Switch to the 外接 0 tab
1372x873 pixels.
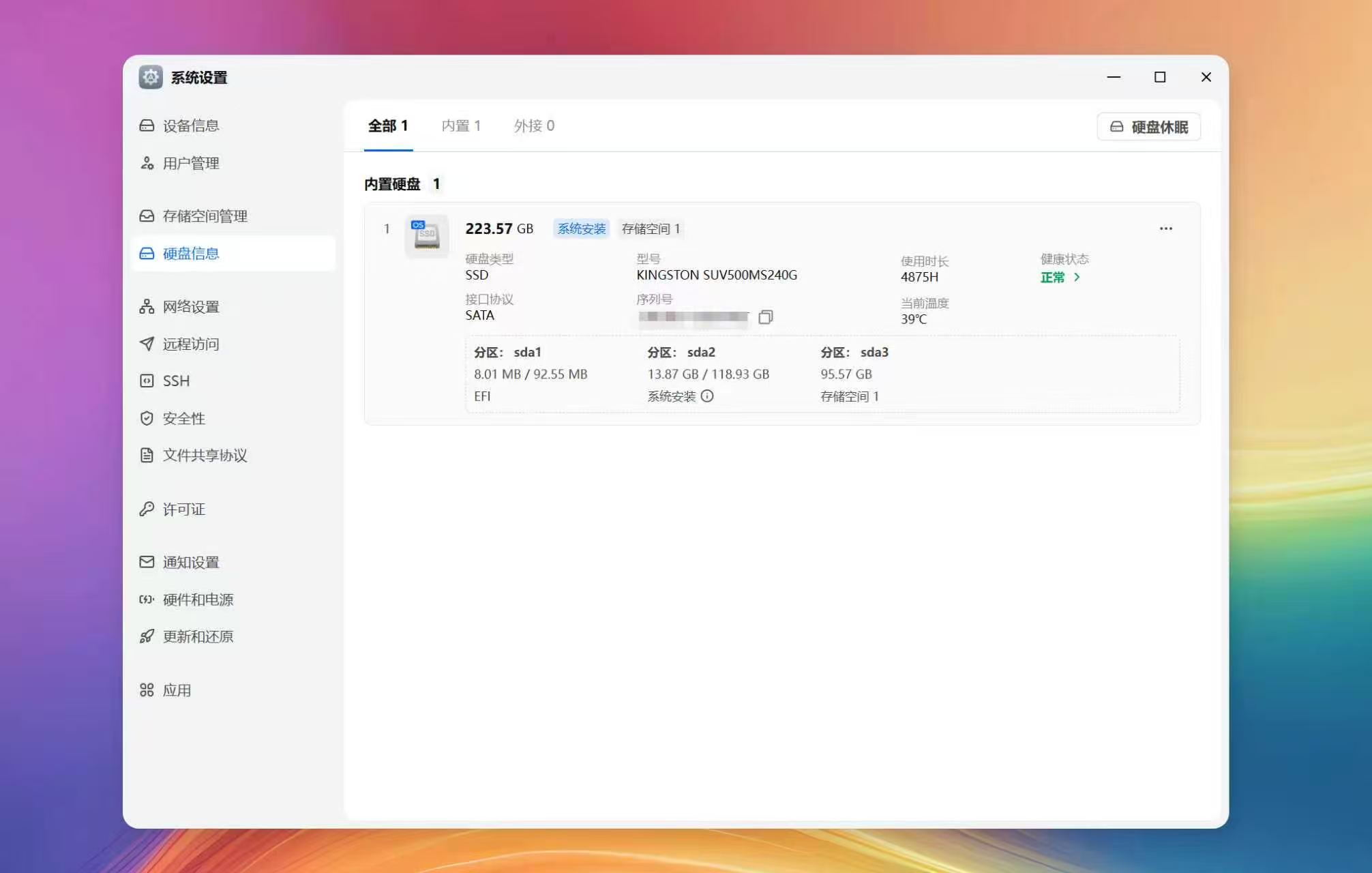534,126
